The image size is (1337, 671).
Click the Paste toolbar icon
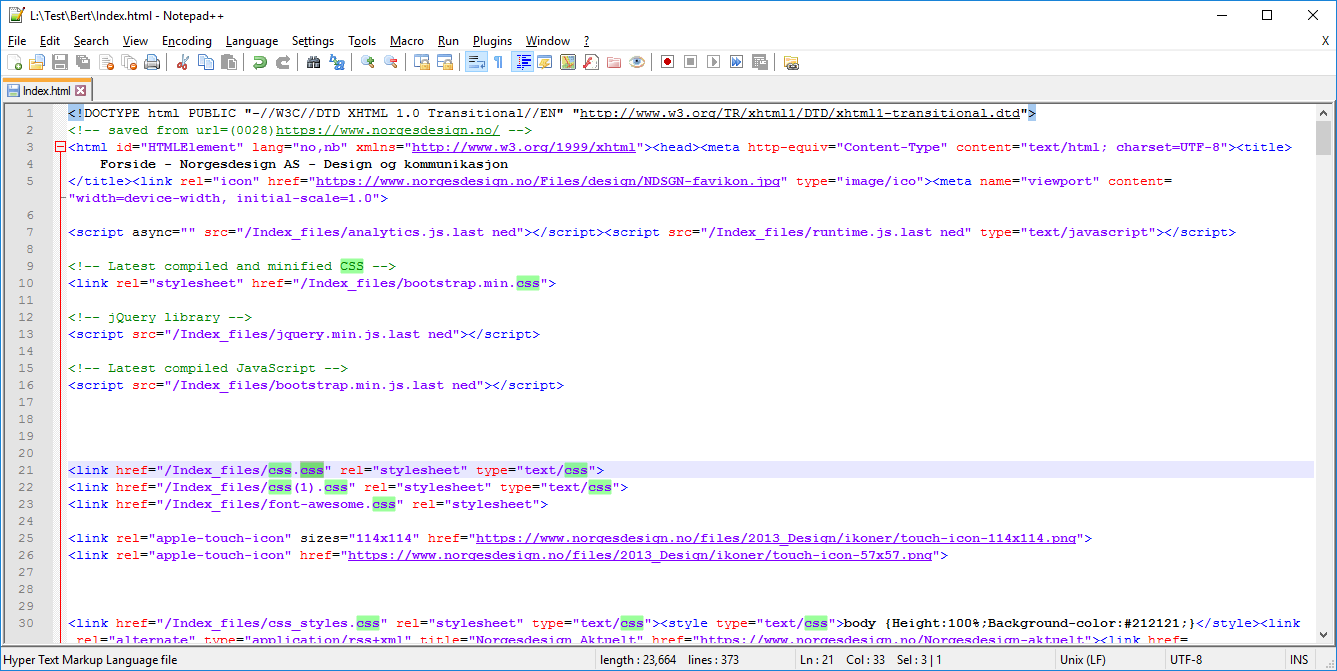pyautogui.click(x=229, y=62)
